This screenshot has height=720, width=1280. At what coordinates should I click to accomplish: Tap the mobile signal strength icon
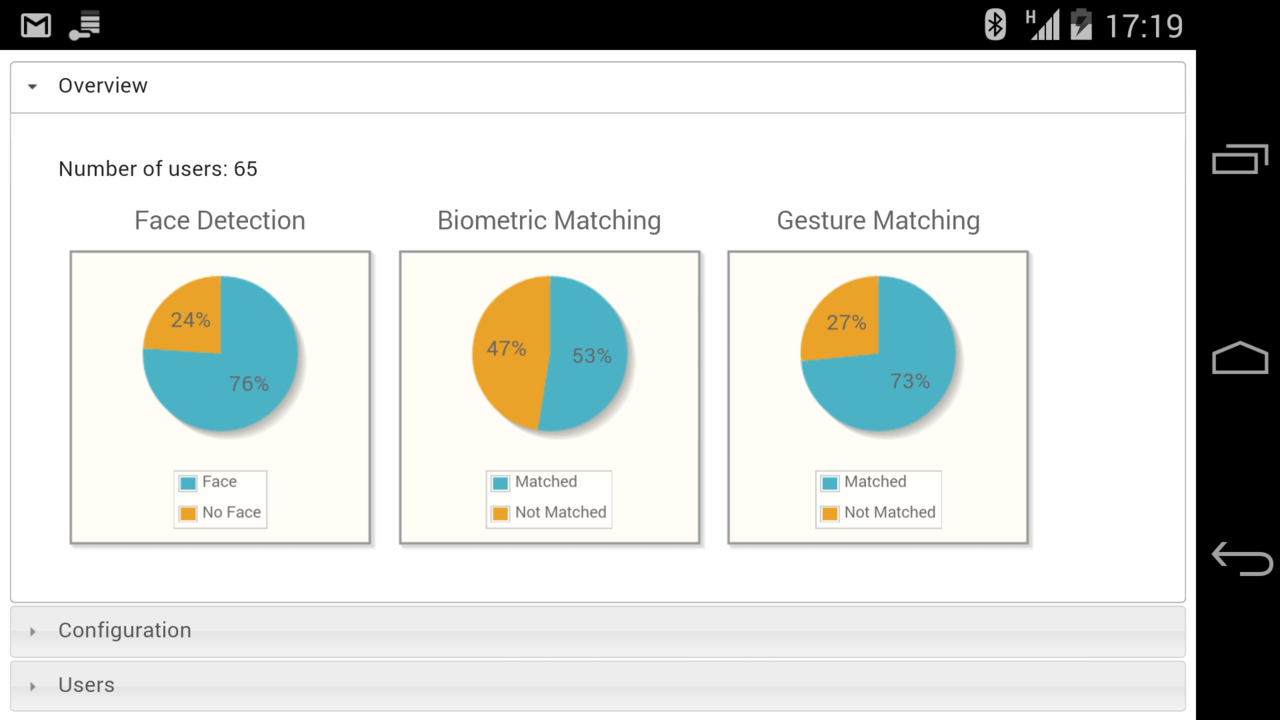1043,24
